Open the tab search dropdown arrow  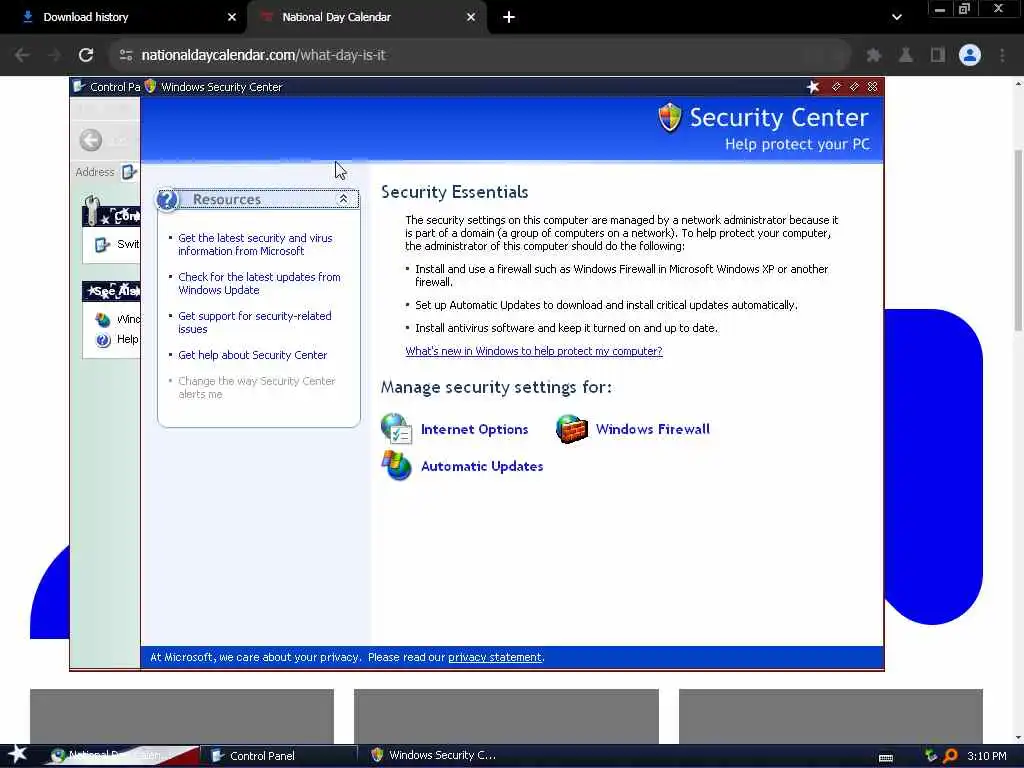[x=897, y=18]
